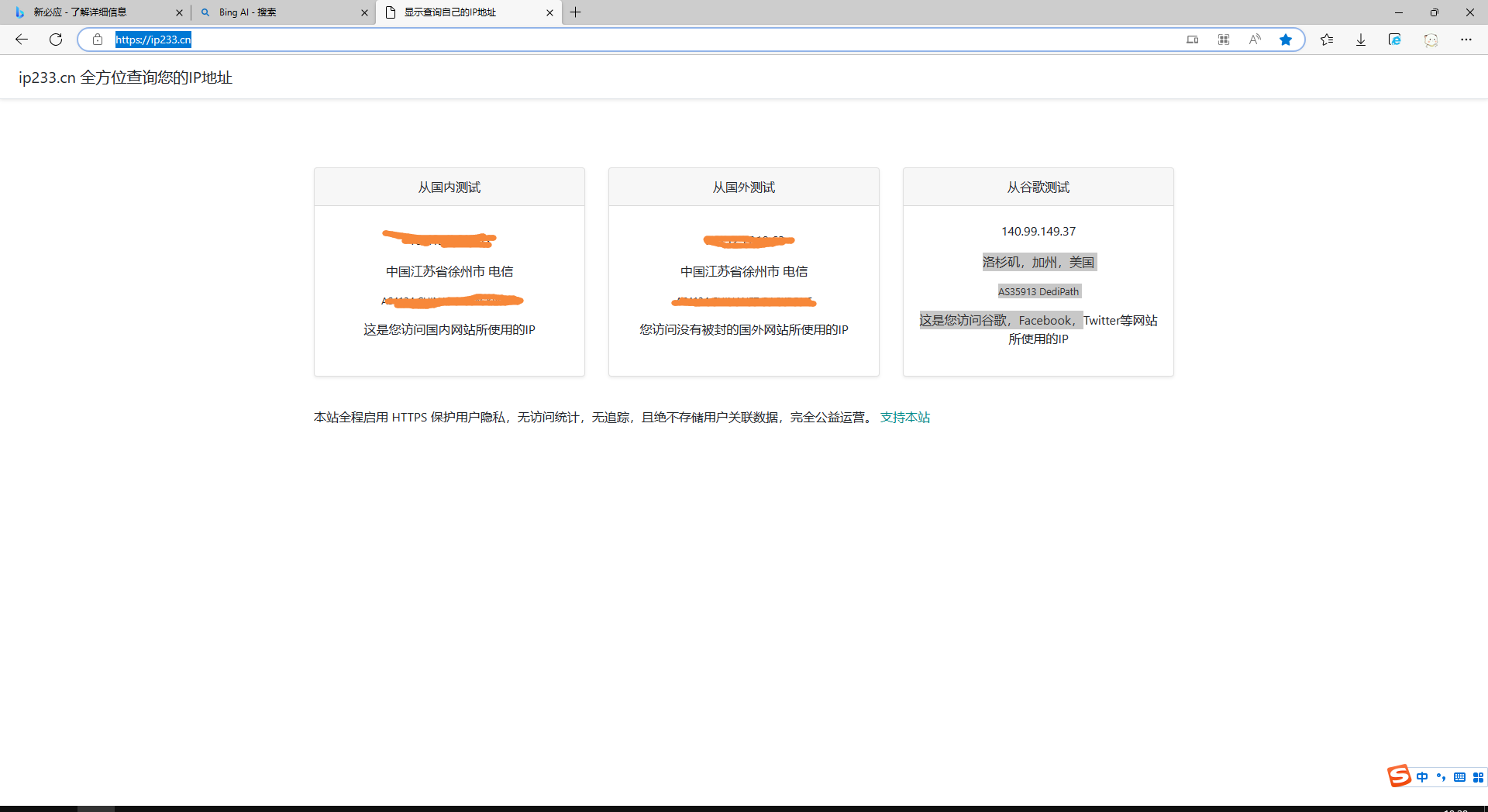
Task: Open the Favorites list panel
Action: point(1327,40)
